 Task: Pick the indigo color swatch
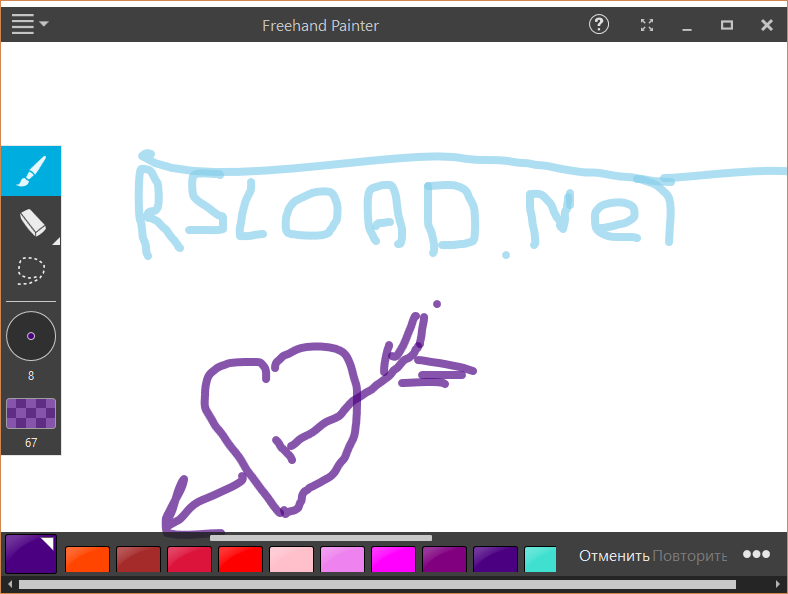496,559
